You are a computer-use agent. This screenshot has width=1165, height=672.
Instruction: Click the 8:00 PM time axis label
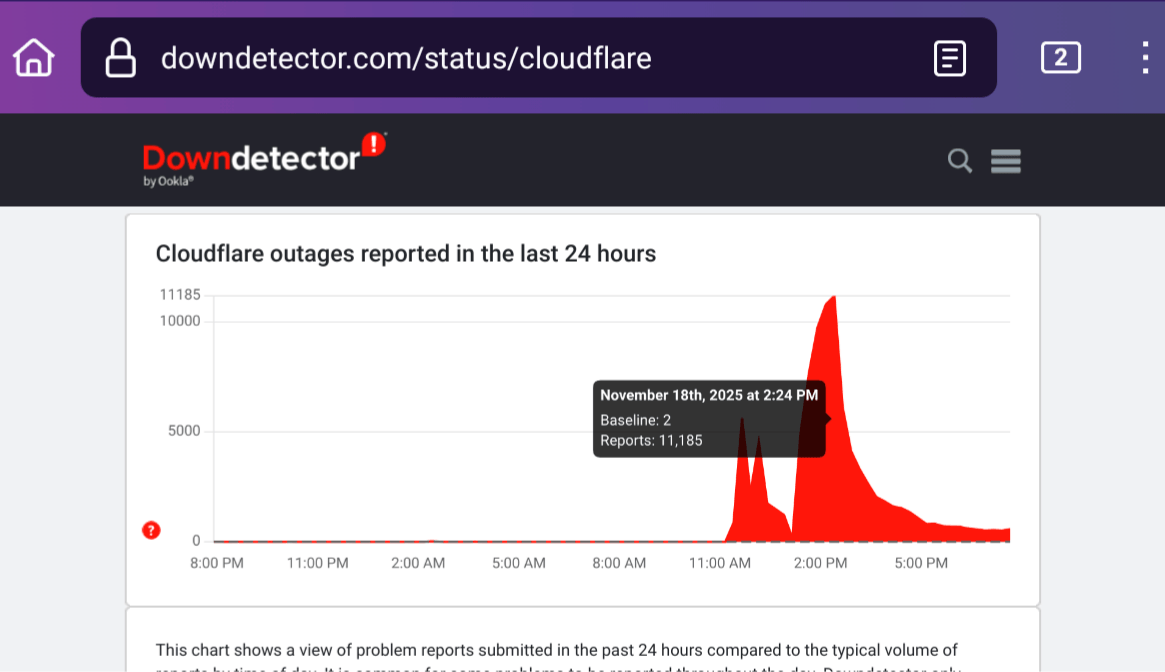[217, 563]
